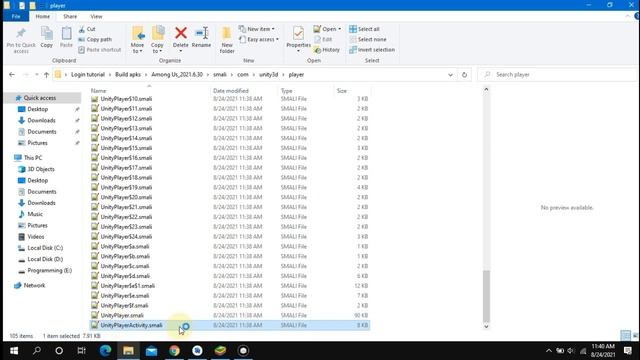Open the File menu

pos(16,16)
